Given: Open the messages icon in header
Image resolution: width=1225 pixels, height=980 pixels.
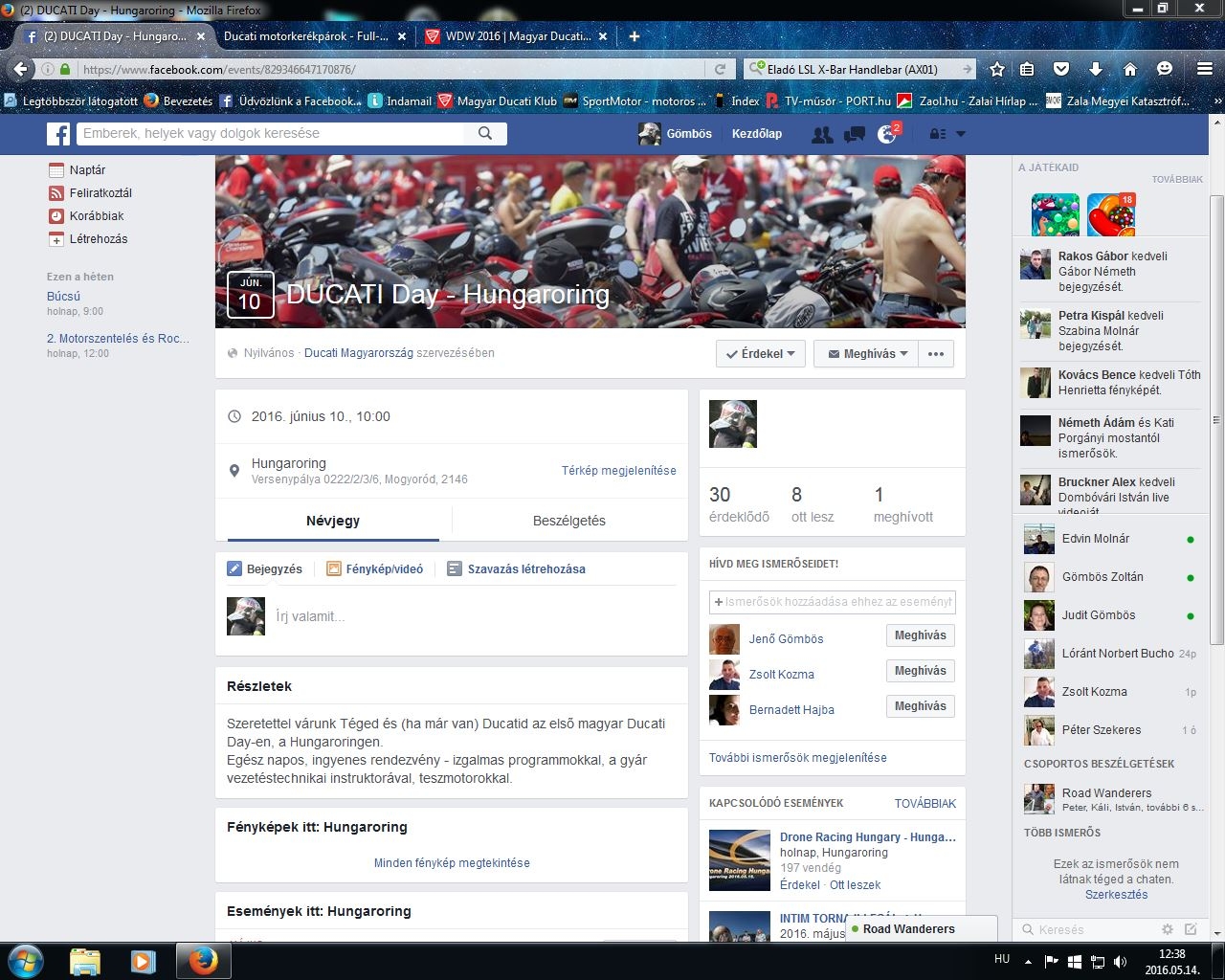Looking at the screenshot, I should [855, 135].
